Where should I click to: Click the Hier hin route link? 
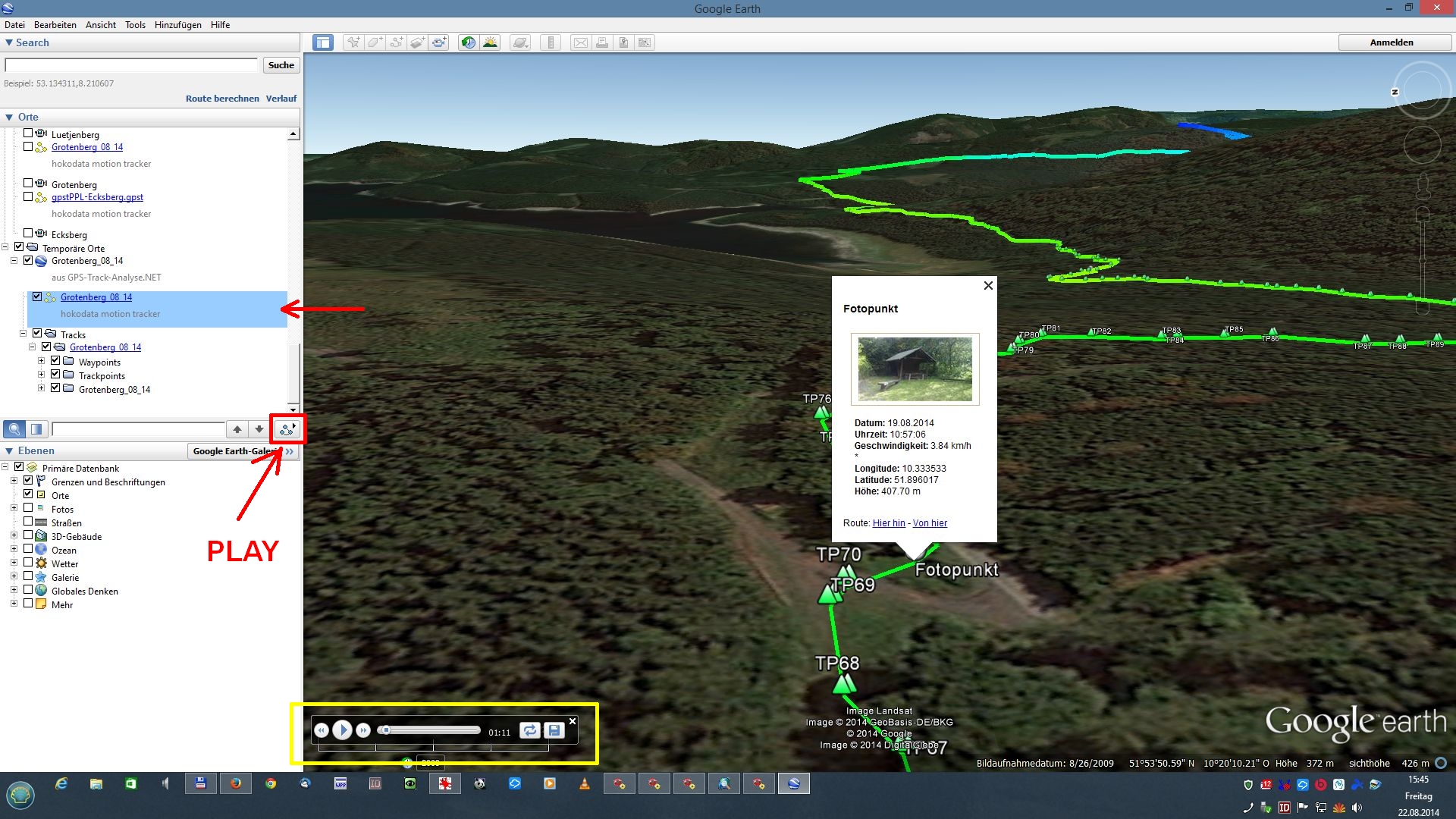pyautogui.click(x=889, y=523)
